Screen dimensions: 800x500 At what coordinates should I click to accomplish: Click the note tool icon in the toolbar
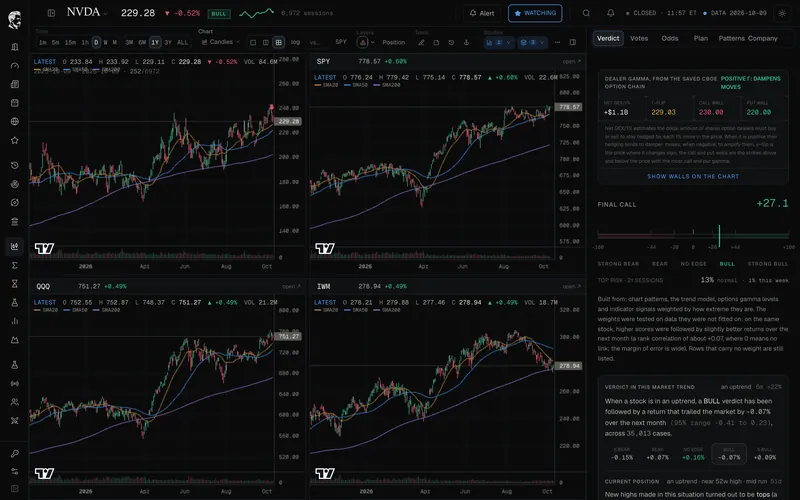pyautogui.click(x=436, y=42)
